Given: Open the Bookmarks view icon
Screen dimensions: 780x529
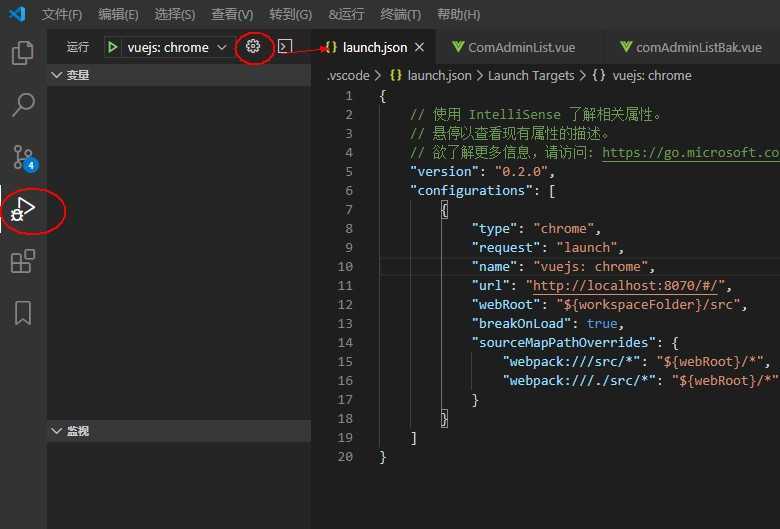Looking at the screenshot, I should [x=23, y=313].
